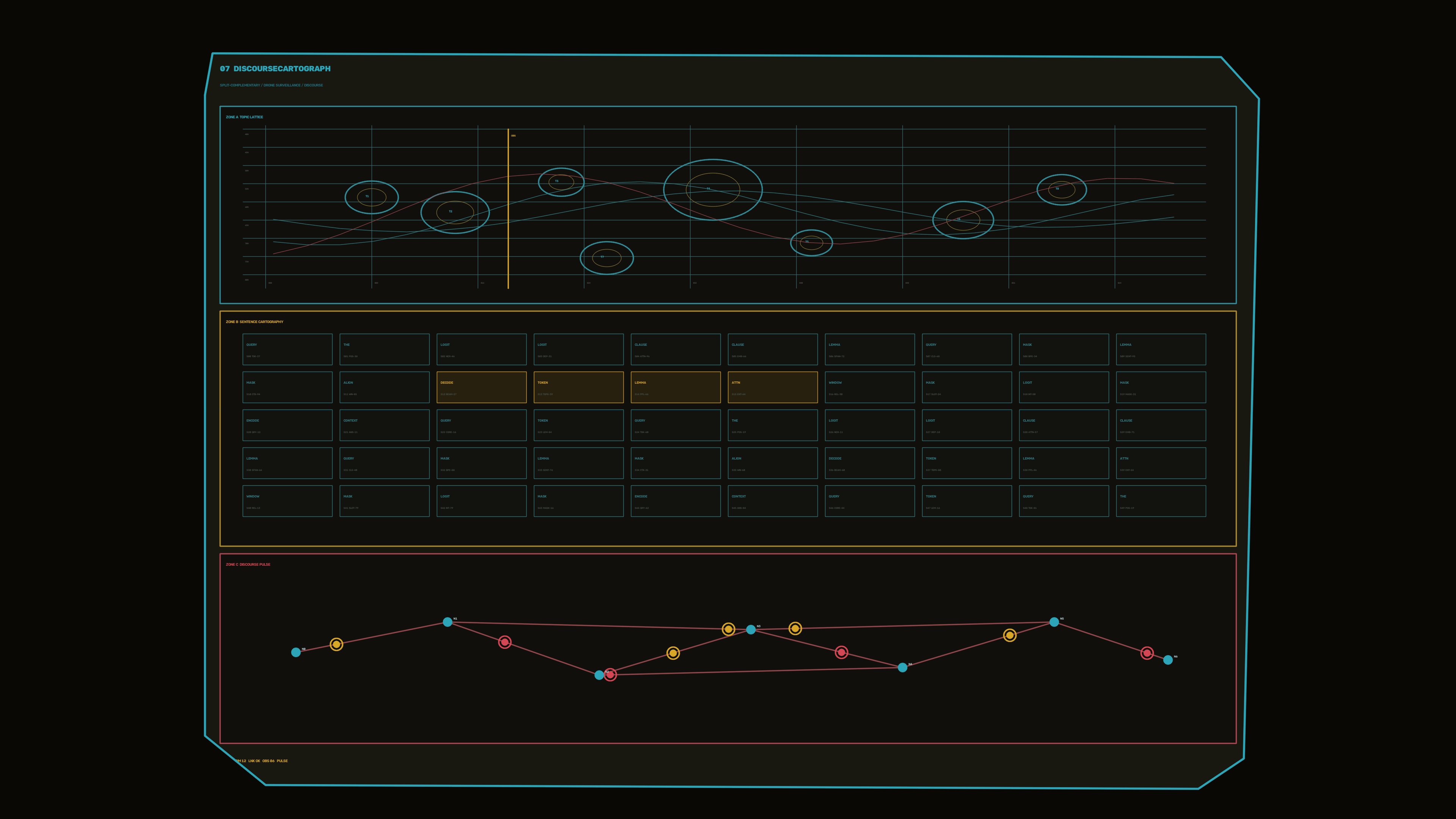Viewport: 1456px width, 819px height.
Task: Select the LEMMA cell S30 SPAN-66
Action: pyautogui.click(x=288, y=463)
